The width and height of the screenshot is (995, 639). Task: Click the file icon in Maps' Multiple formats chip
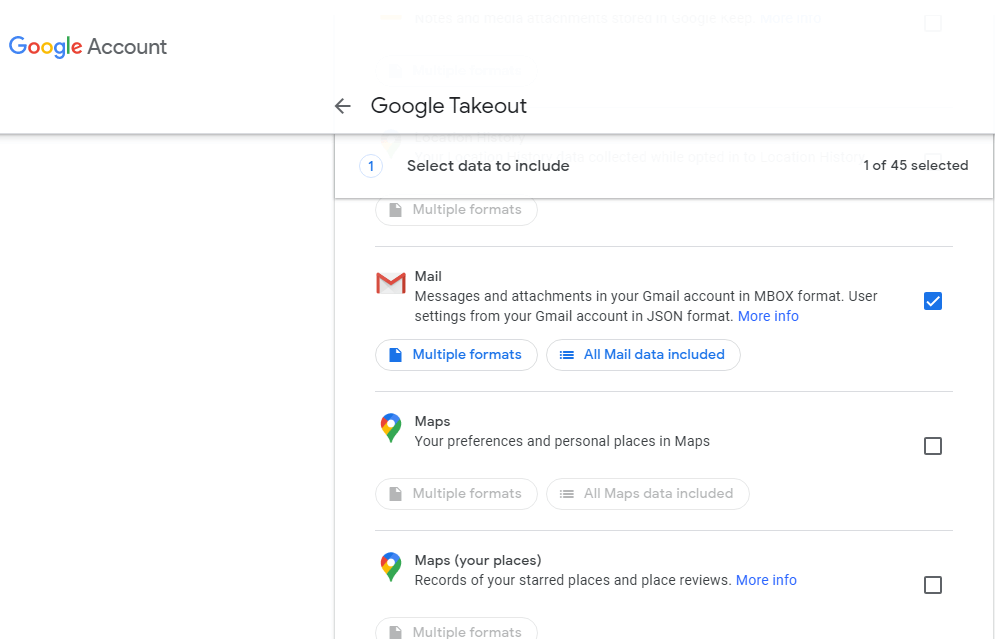[x=394, y=493]
